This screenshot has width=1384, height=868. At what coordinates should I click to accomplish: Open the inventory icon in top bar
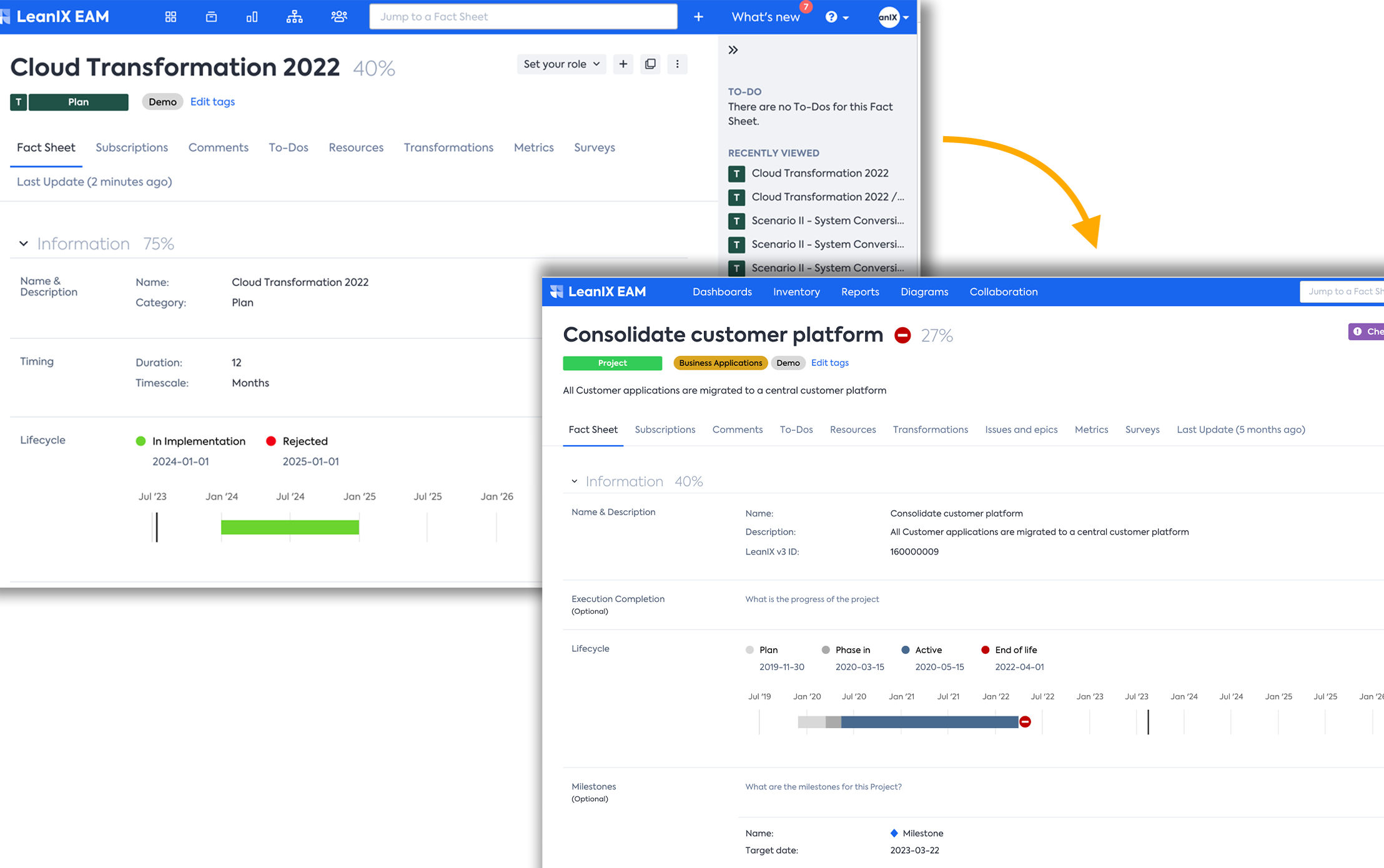tap(211, 17)
